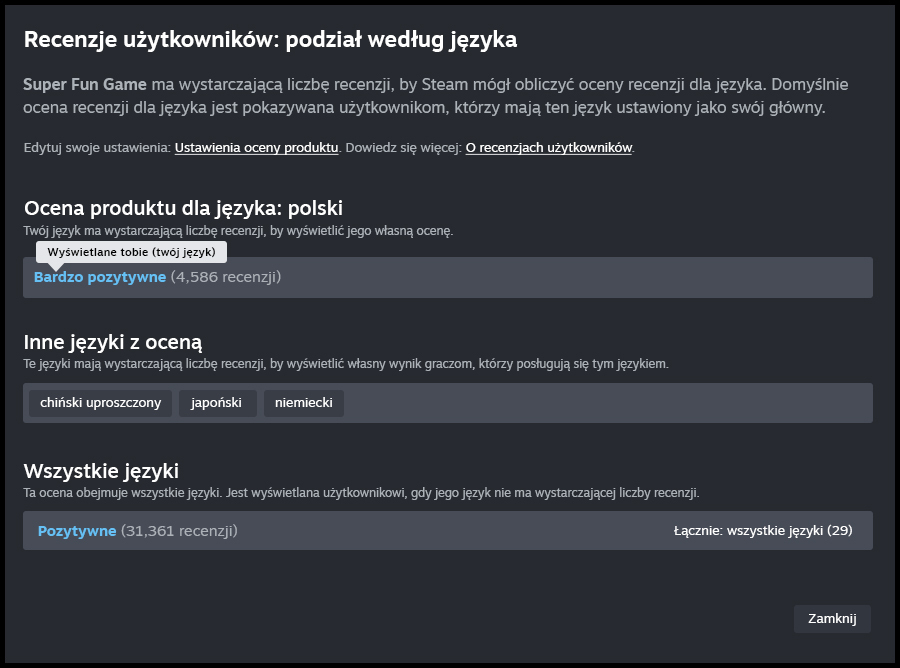Image resolution: width=900 pixels, height=668 pixels.
Task: Click Łącznie: wszystkie języki (29) label
Action: [763, 531]
